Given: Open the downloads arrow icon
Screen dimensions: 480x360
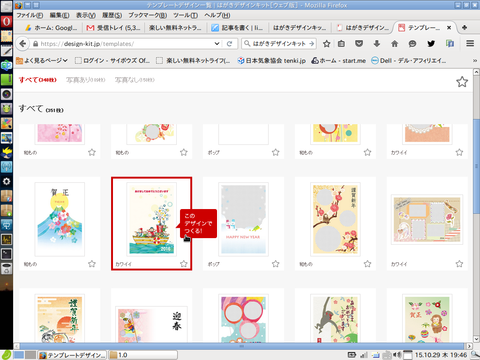Looking at the screenshot, I should 377,44.
